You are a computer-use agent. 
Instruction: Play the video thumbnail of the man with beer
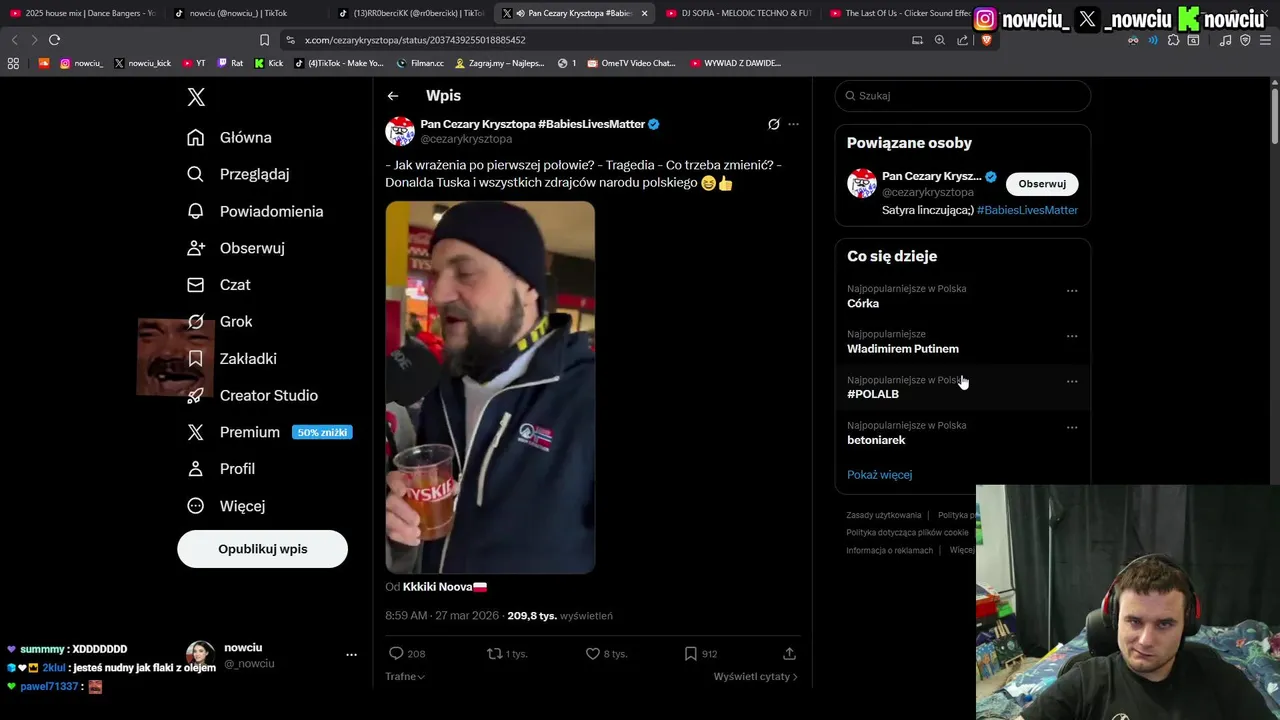[490, 388]
